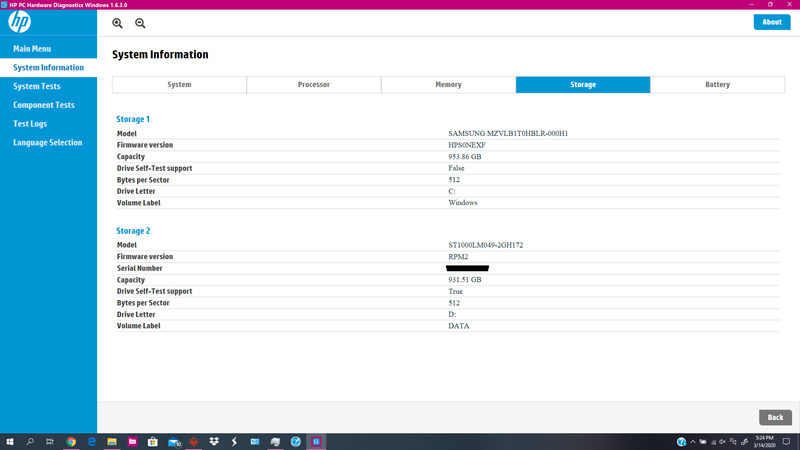Open the white lightning-bolt app on taskbar
Screen dimensions: 800x450
(234, 442)
